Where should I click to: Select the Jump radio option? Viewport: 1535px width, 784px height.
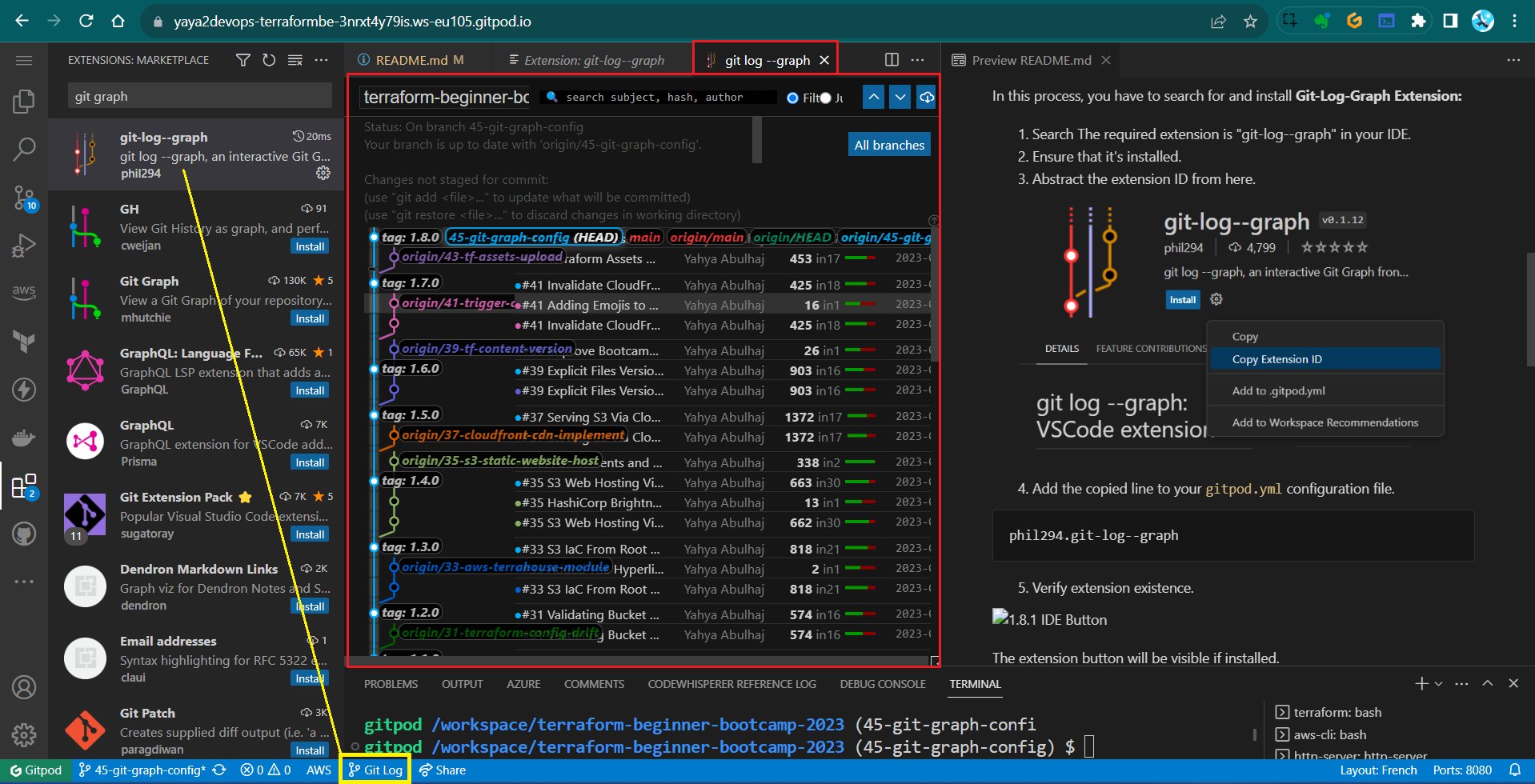tap(826, 98)
